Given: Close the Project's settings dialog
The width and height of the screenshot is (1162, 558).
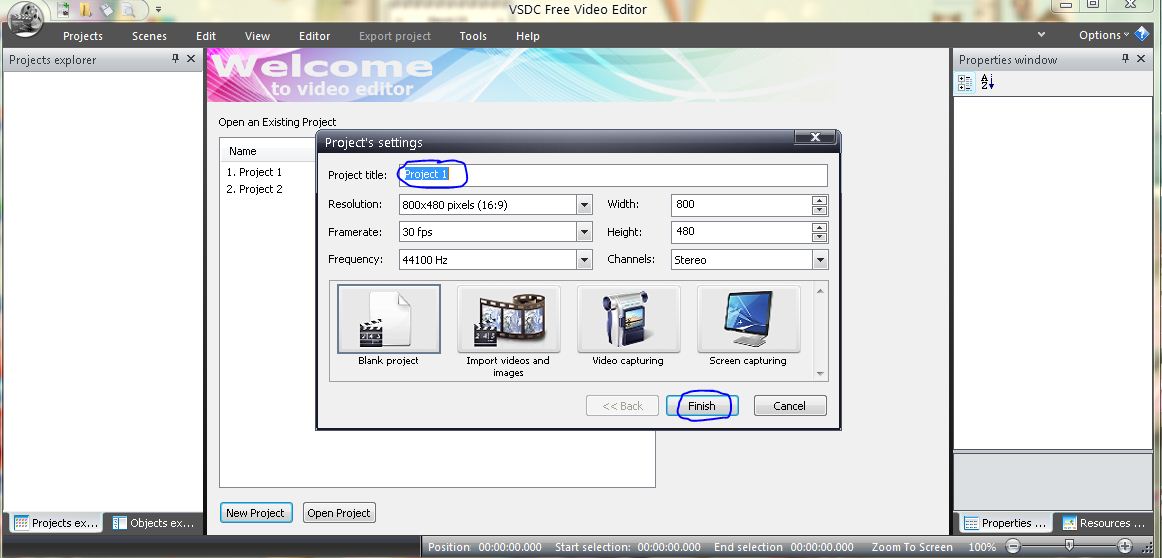Looking at the screenshot, I should pyautogui.click(x=815, y=137).
